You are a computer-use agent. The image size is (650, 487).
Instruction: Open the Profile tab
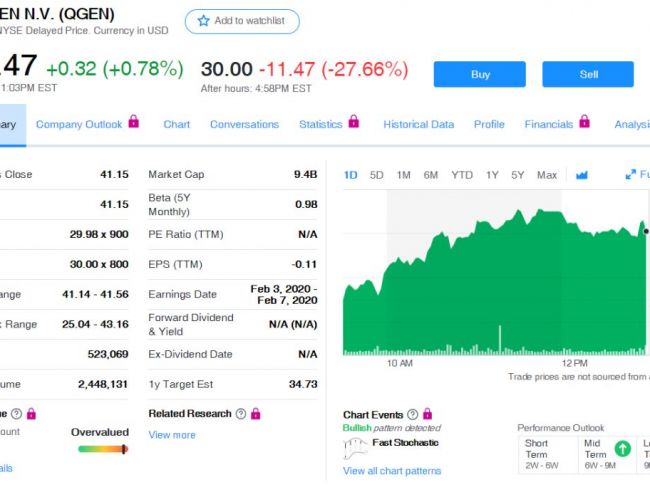click(x=489, y=124)
